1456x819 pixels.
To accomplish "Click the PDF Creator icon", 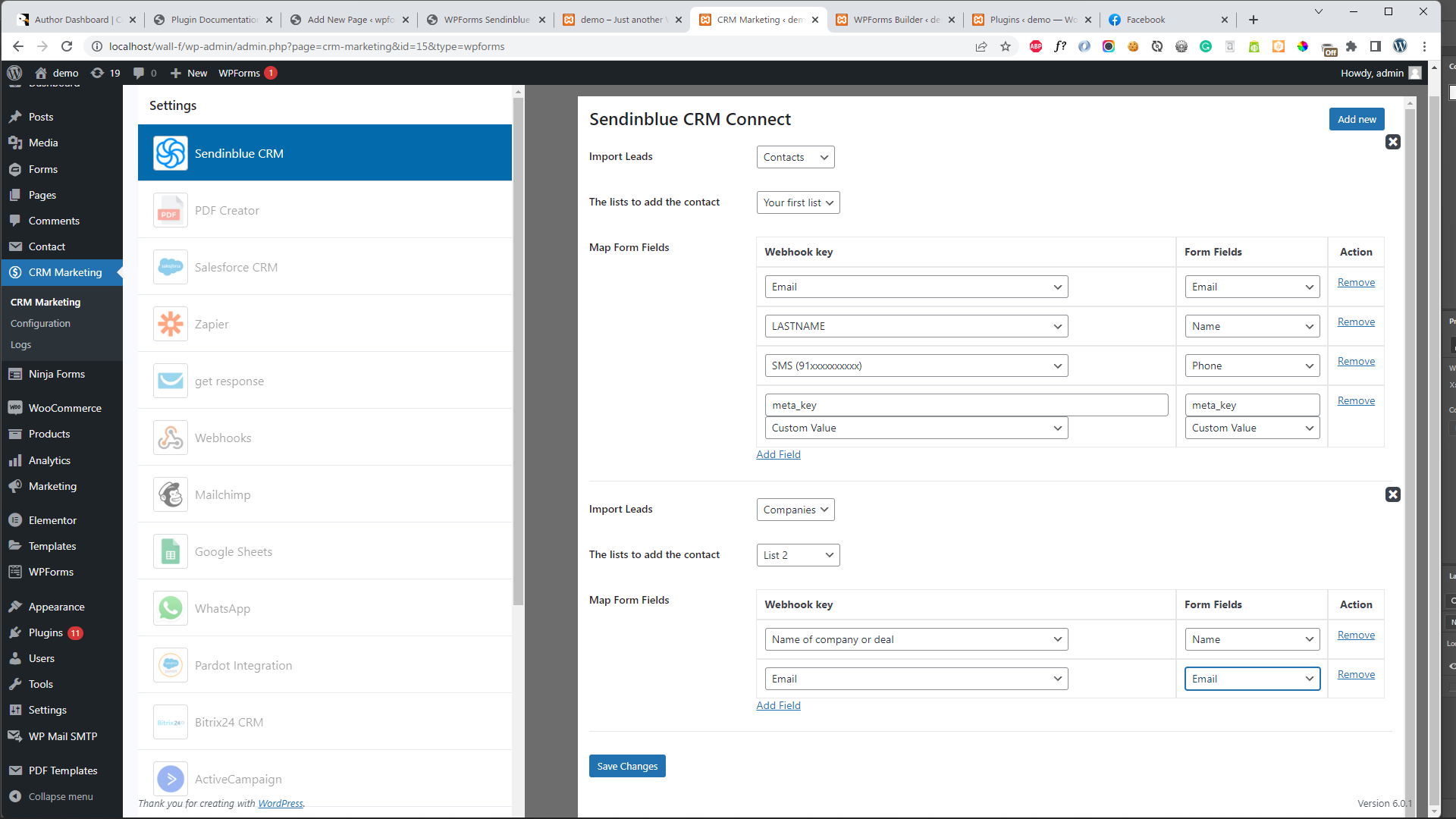I will pos(170,211).
